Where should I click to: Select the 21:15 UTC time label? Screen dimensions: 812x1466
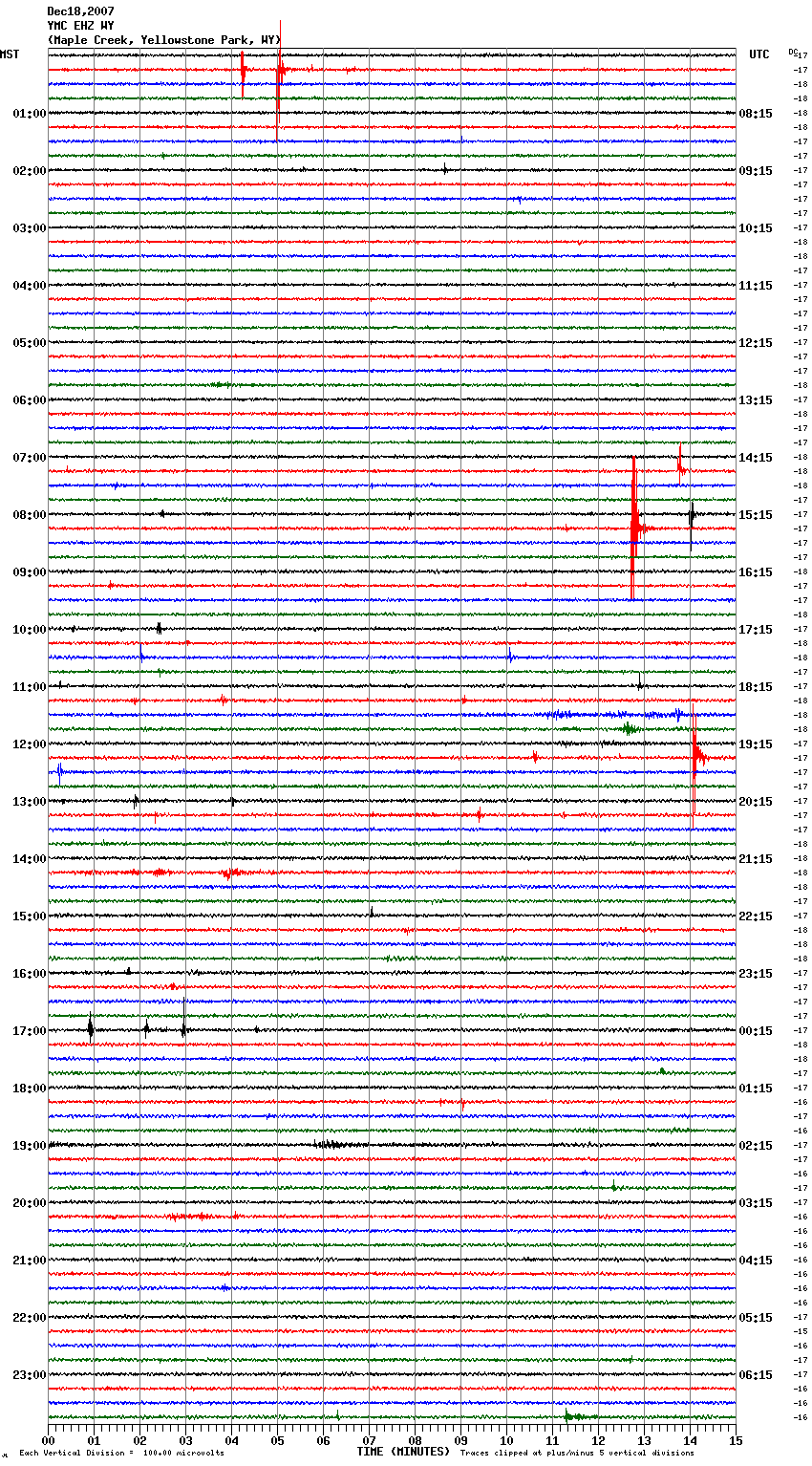point(756,859)
